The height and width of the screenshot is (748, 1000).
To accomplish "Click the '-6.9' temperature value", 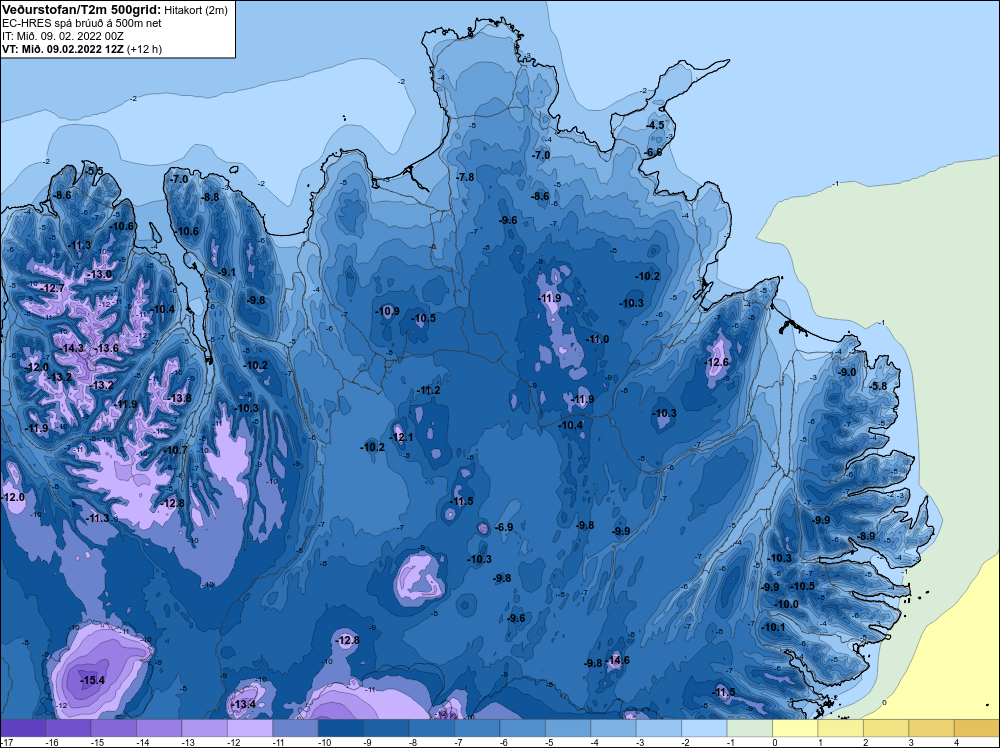I will click(x=504, y=527).
